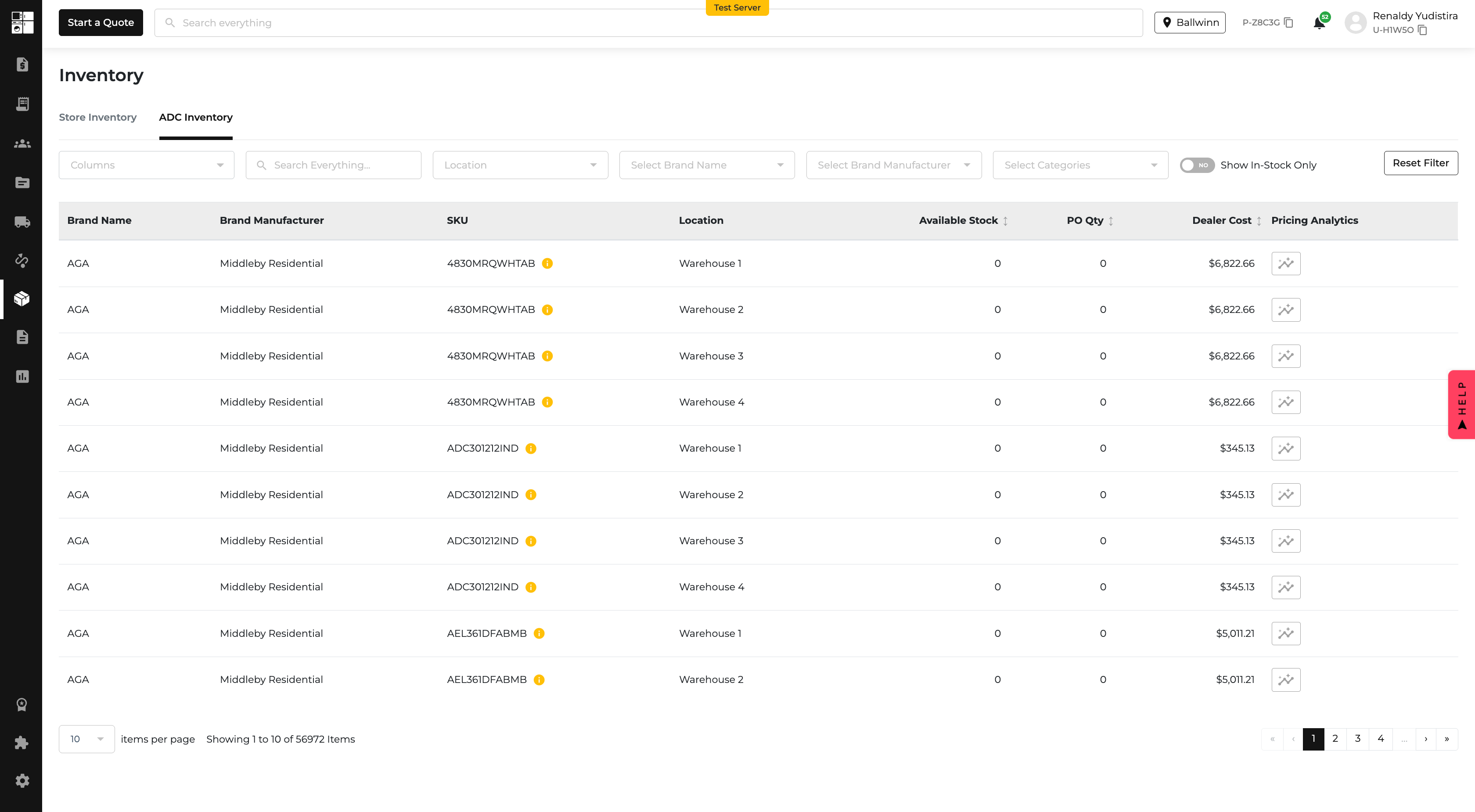The height and width of the screenshot is (812, 1475).
Task: Open settings gear icon in sidebar
Action: click(x=22, y=780)
